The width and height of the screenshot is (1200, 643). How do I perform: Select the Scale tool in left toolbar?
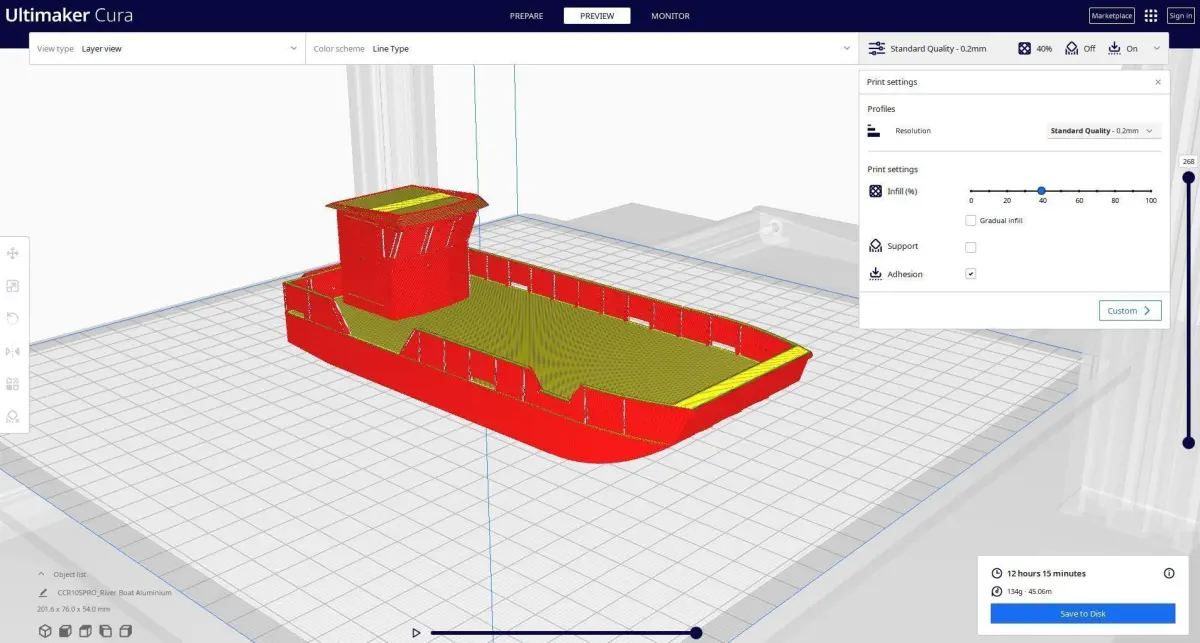coord(13,286)
